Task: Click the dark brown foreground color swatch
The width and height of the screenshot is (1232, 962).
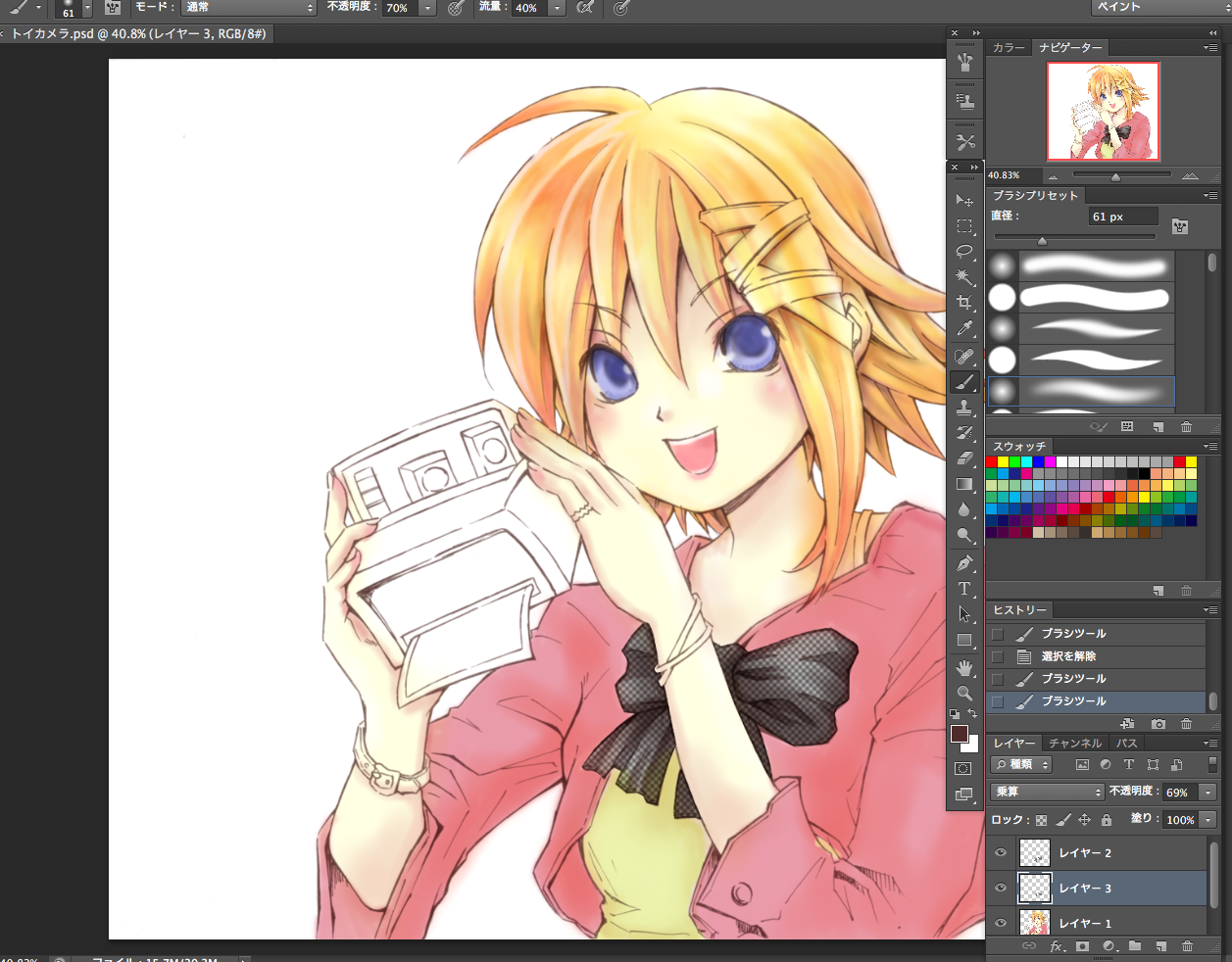Action: [959, 735]
